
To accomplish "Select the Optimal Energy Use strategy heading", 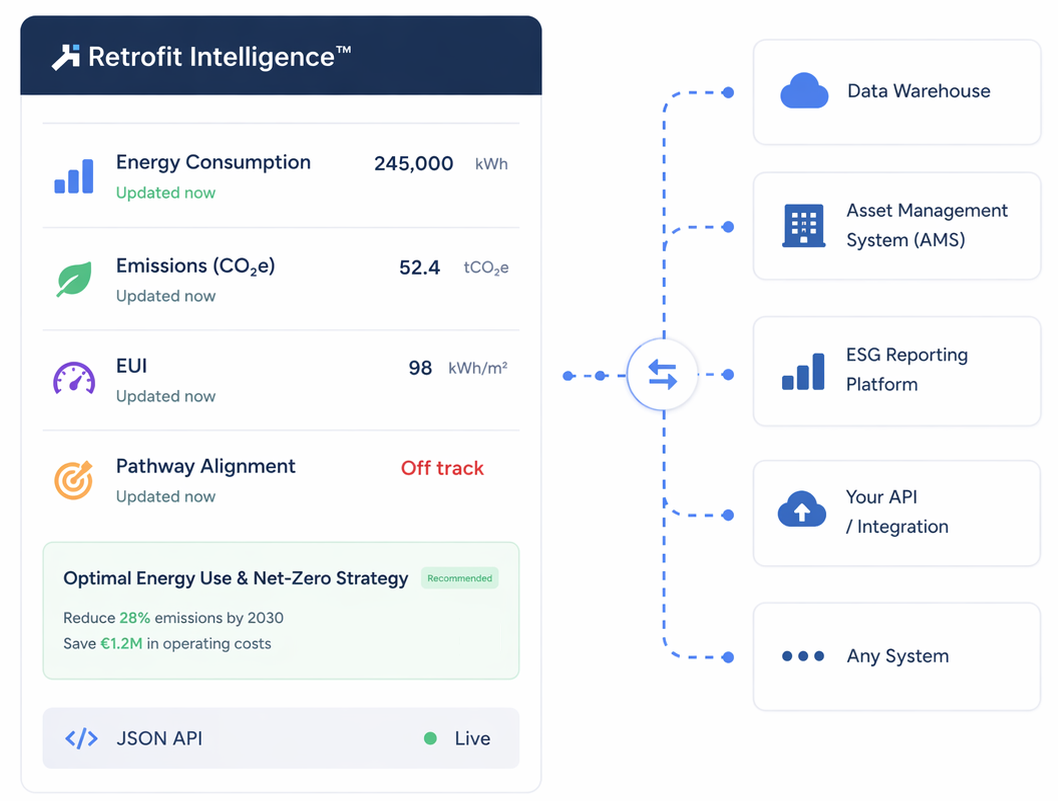I will (235, 578).
